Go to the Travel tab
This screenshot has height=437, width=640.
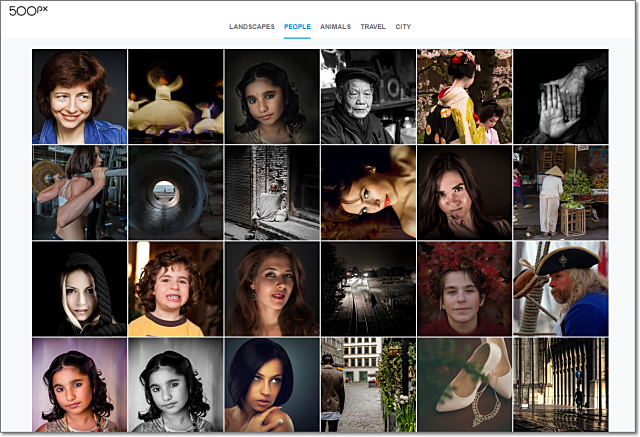coord(373,27)
